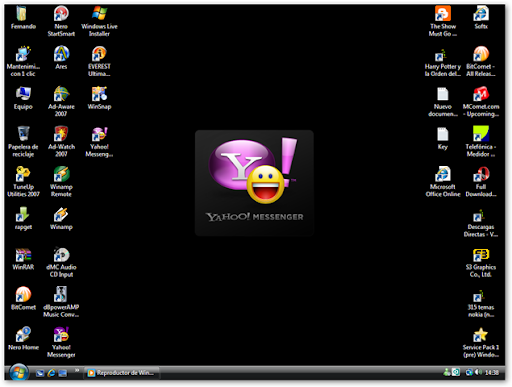
Task: Click the WinRAR desktop icon
Action: [23, 259]
